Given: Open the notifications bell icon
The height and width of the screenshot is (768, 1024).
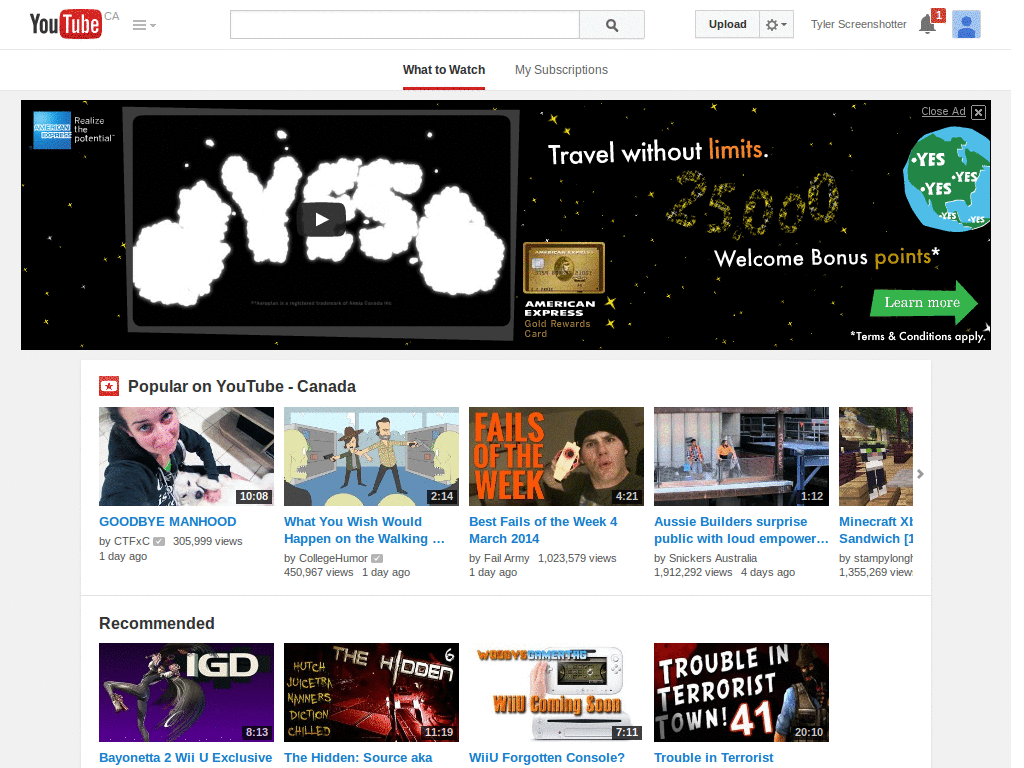Looking at the screenshot, I should 927,25.
